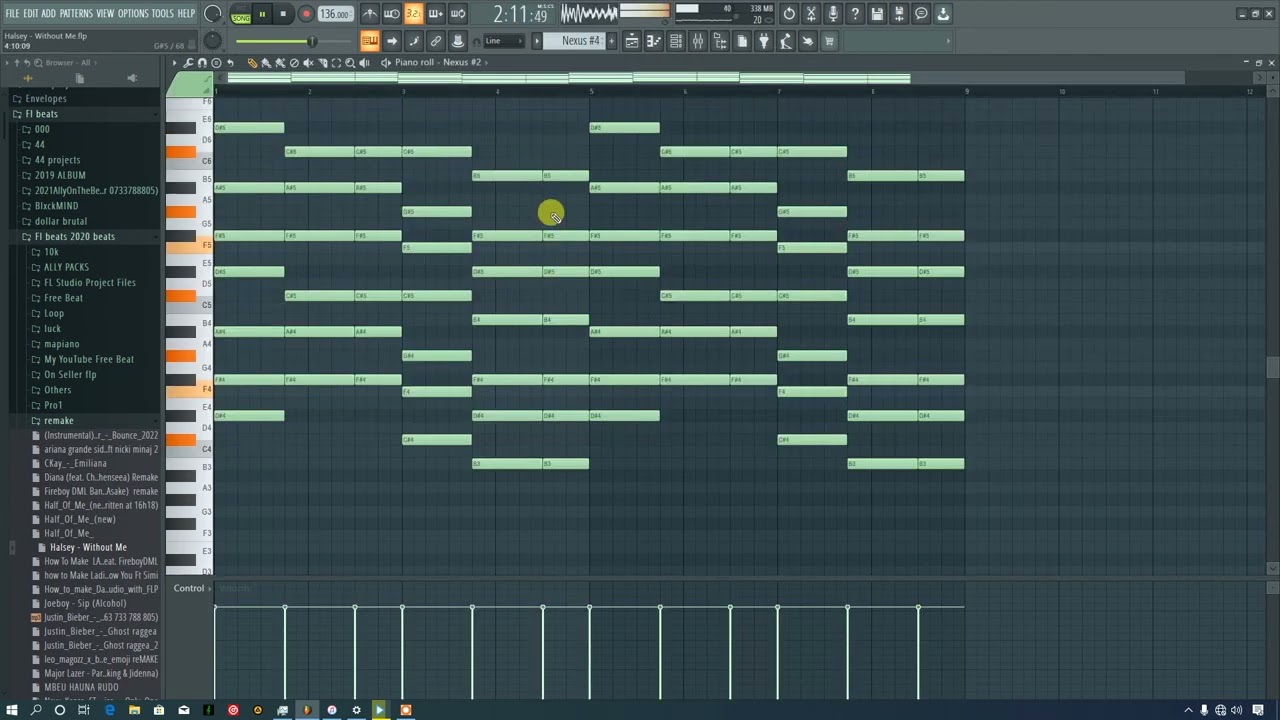
Task: Stop playback with the stop button
Action: point(283,14)
